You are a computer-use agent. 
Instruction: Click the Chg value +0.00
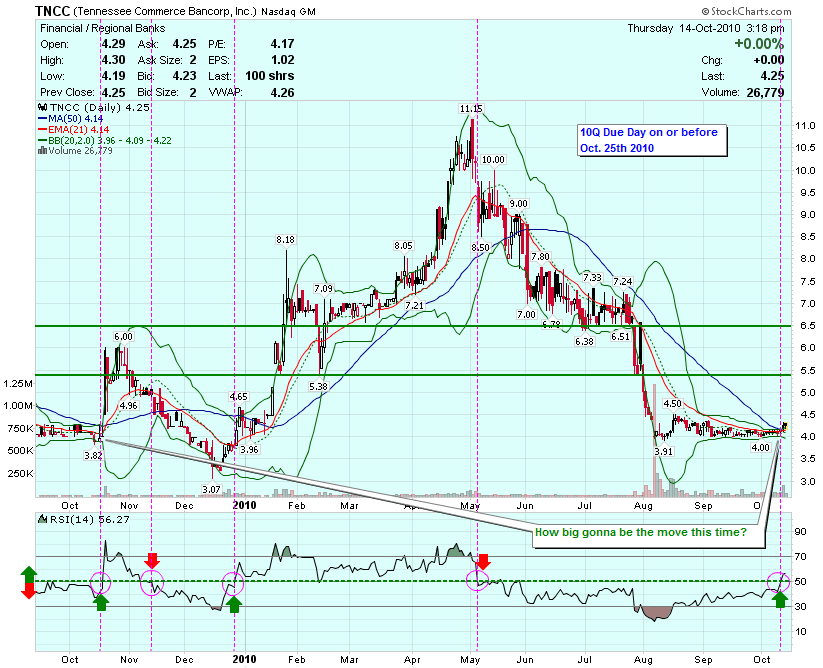click(767, 60)
